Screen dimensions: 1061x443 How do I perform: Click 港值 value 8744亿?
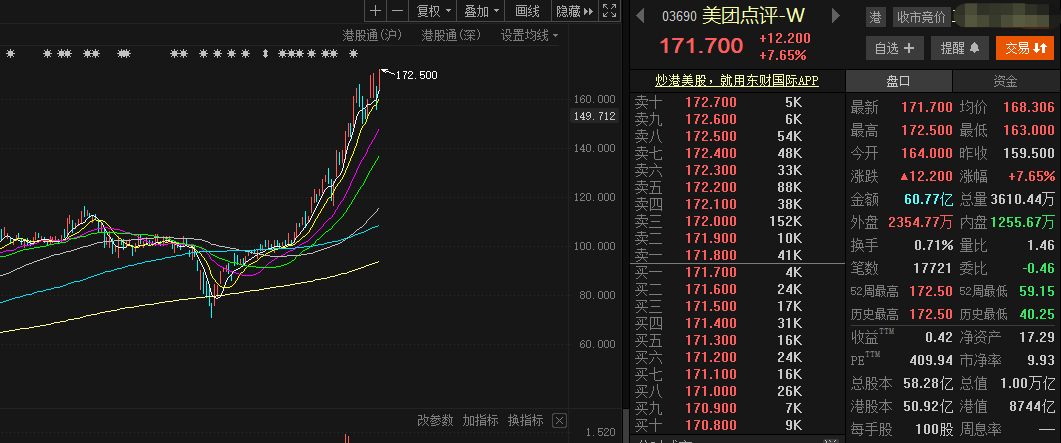[1032, 406]
